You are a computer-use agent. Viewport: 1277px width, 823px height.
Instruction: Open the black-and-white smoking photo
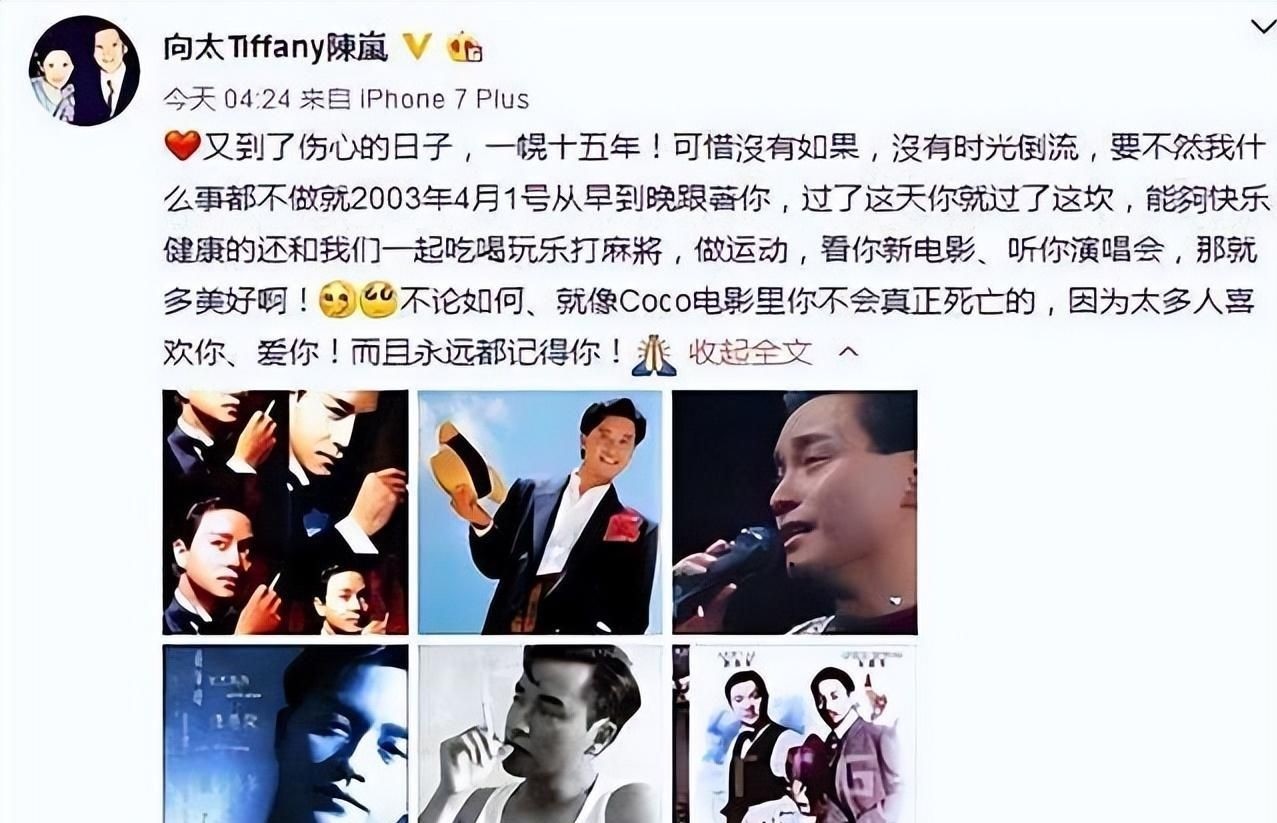pos(540,734)
